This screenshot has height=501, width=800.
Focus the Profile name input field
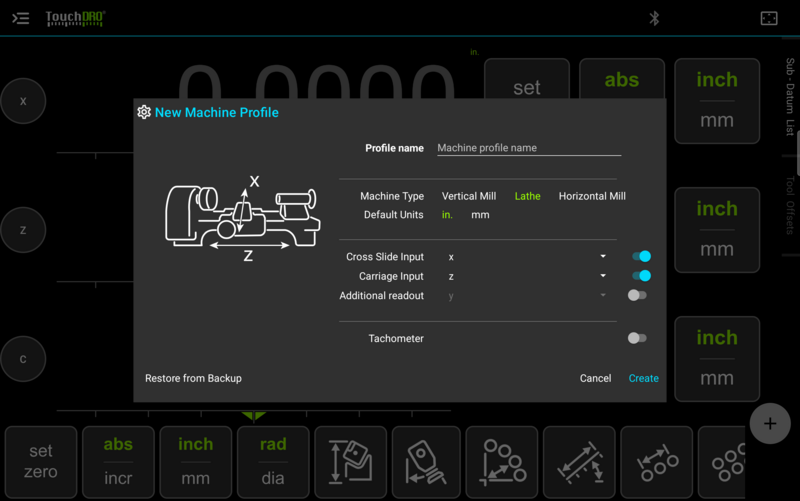[x=529, y=148]
